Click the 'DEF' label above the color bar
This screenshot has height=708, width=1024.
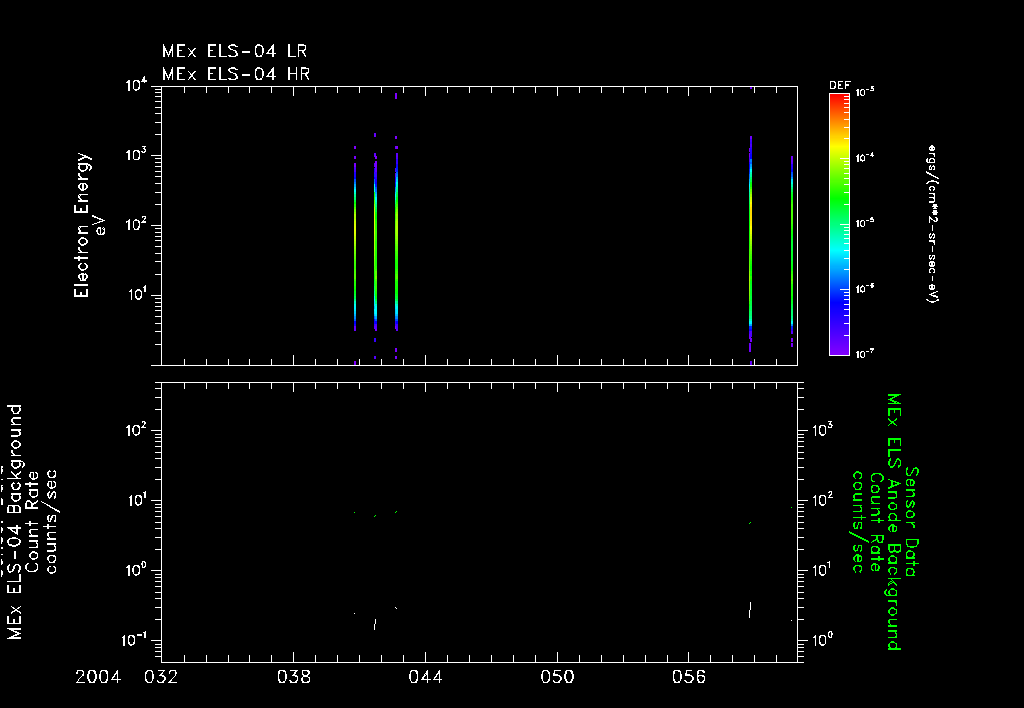pos(839,86)
